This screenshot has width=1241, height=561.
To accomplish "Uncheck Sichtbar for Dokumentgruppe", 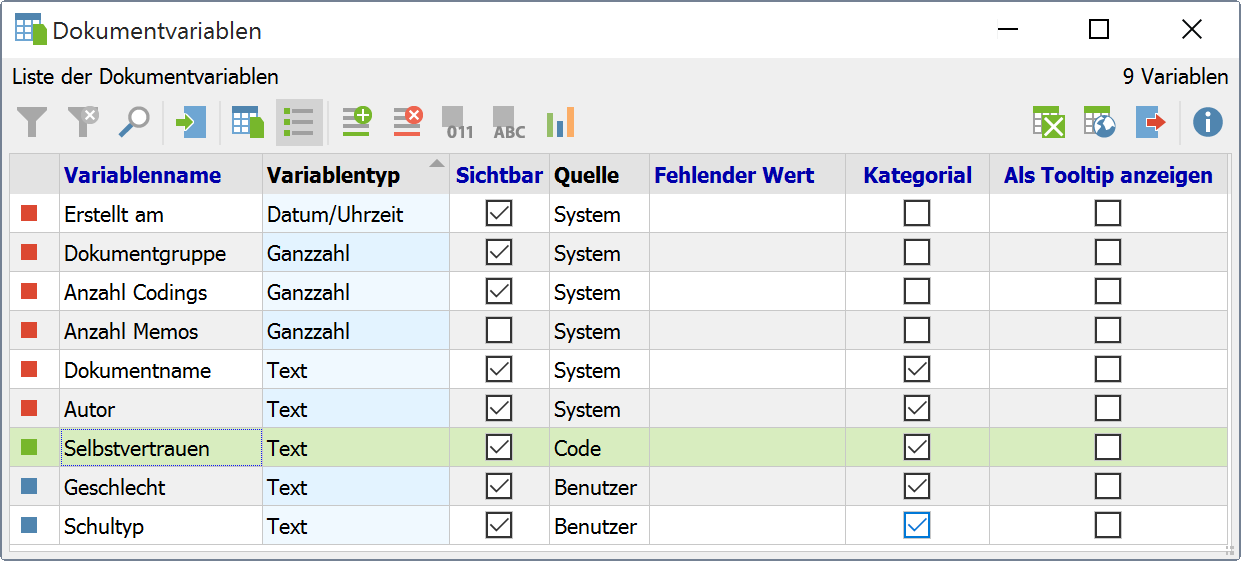I will click(x=499, y=252).
